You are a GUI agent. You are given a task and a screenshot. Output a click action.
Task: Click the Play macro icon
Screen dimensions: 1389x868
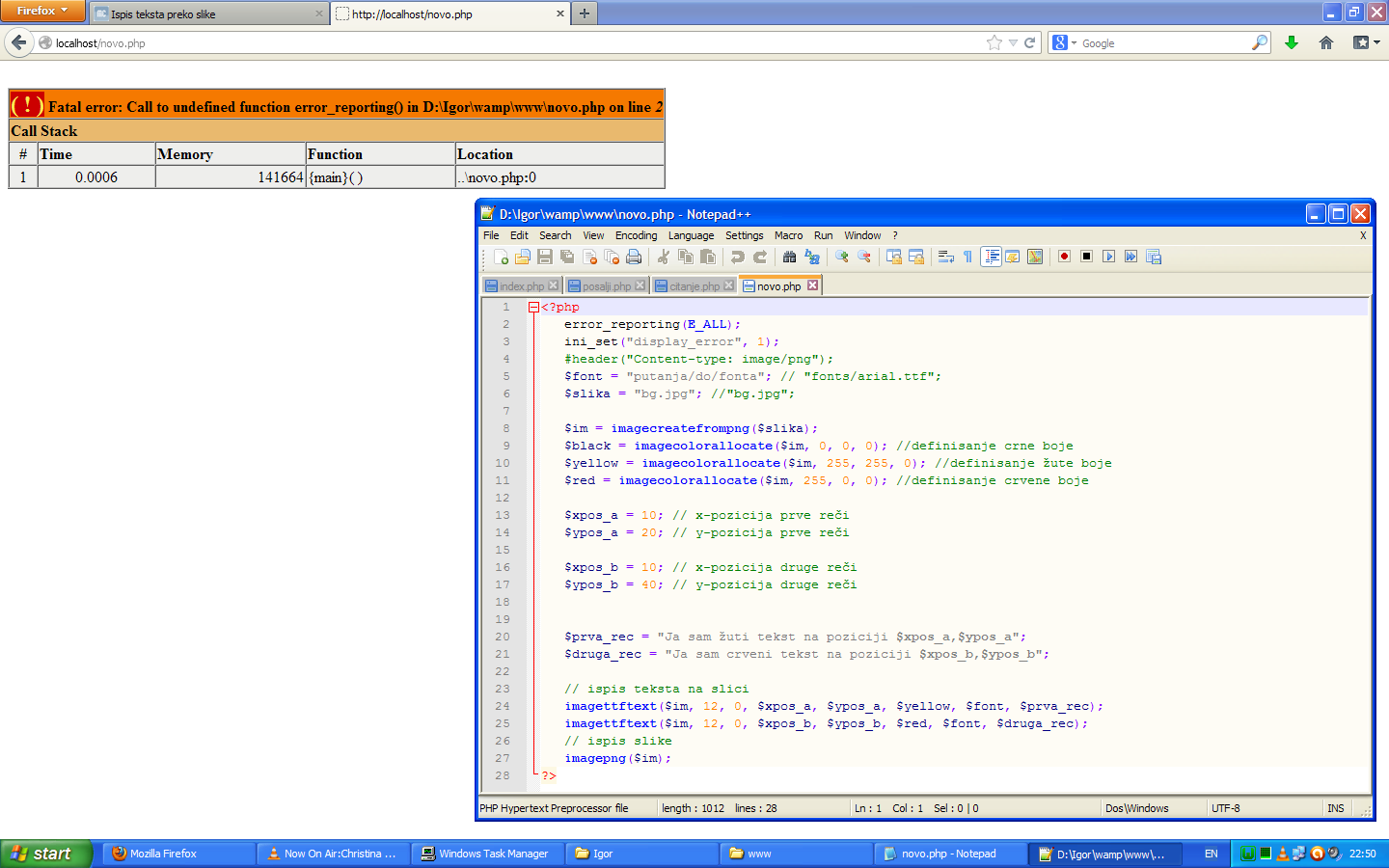point(1108,257)
